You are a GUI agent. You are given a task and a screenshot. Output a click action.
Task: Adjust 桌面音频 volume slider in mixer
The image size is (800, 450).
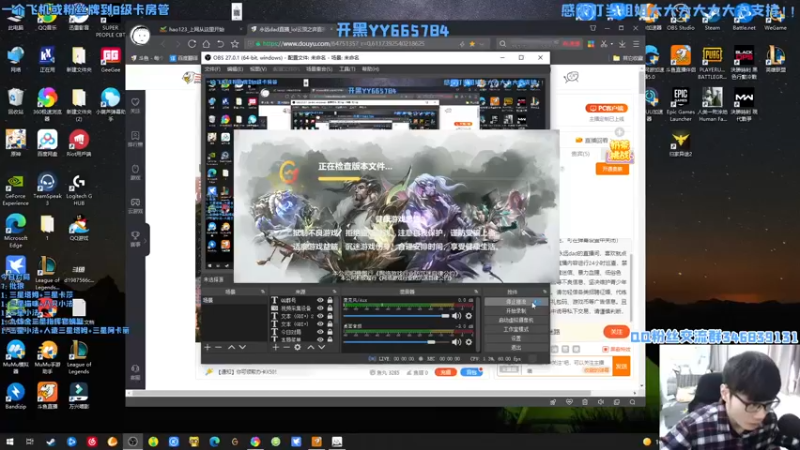point(396,342)
